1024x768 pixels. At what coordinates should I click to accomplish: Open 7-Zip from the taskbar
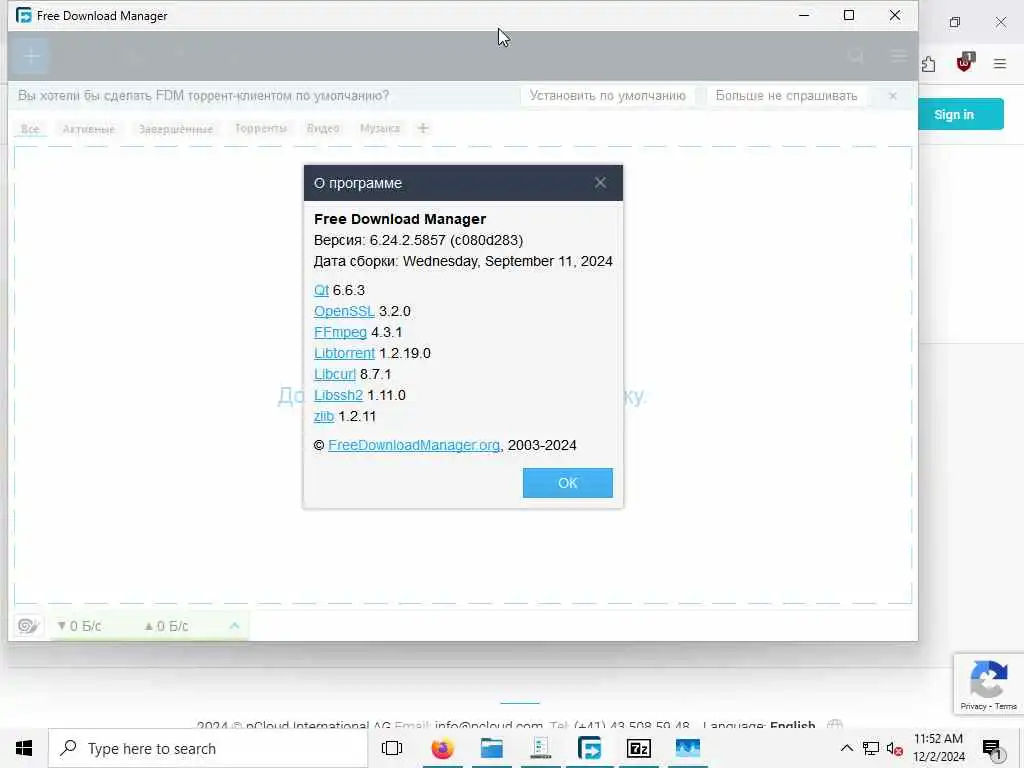pyautogui.click(x=639, y=748)
